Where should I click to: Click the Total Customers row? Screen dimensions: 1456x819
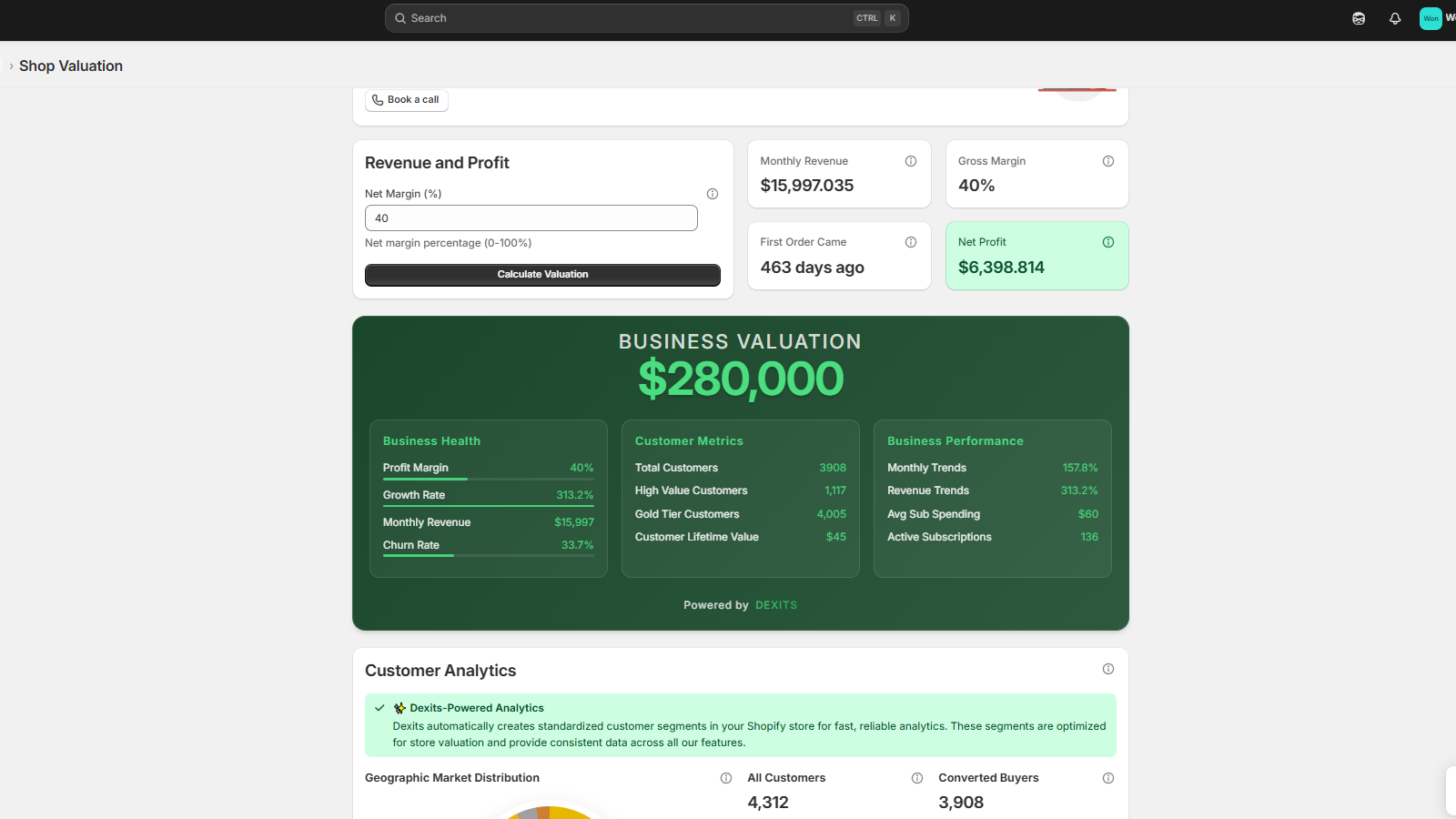(741, 468)
